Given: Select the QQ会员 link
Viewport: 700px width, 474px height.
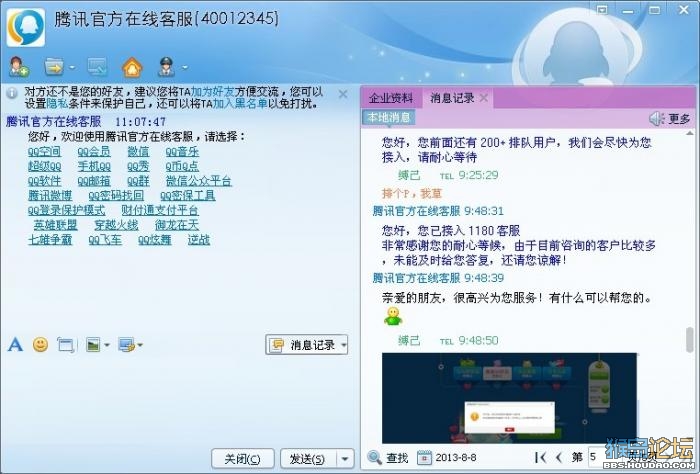Looking at the screenshot, I should [x=94, y=152].
